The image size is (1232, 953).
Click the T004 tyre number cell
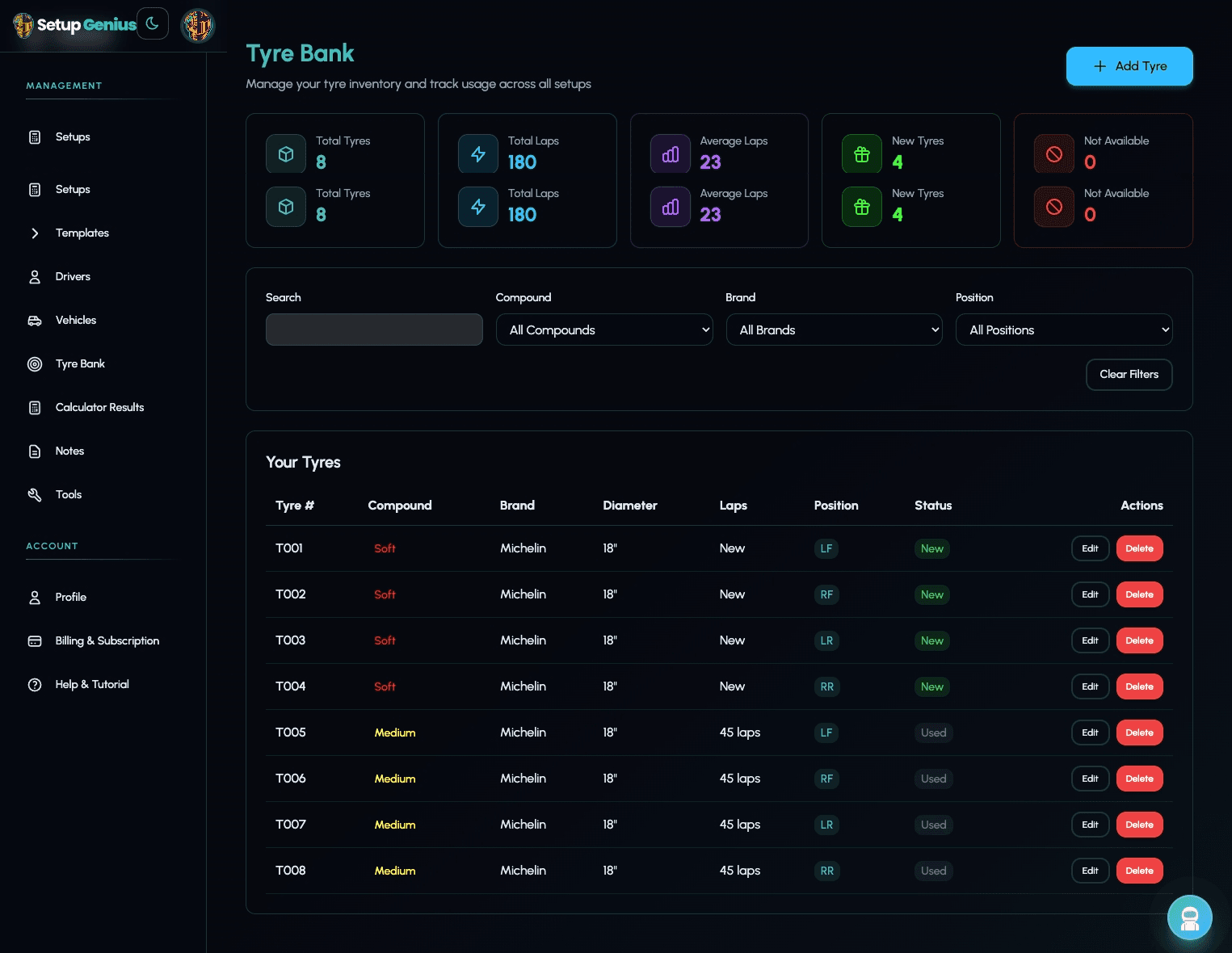(x=291, y=686)
